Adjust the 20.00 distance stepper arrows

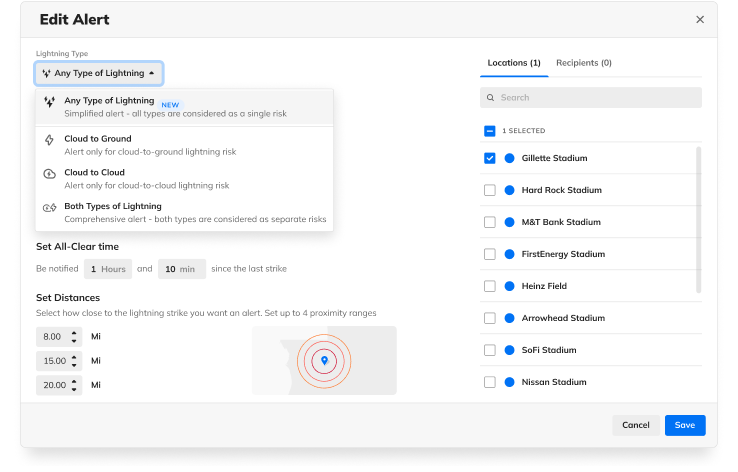pos(75,385)
